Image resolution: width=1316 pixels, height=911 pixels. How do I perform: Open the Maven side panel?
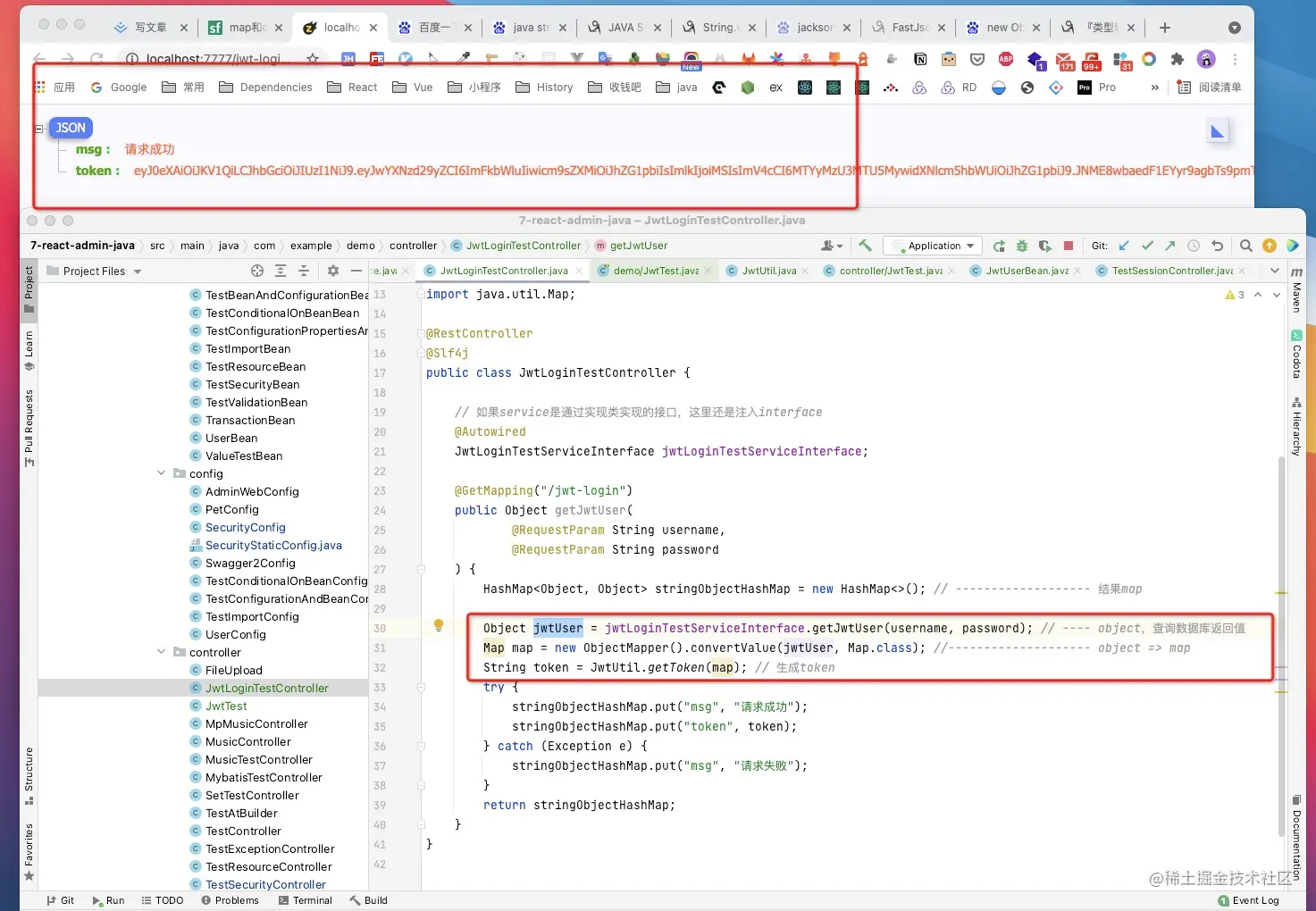[x=1296, y=288]
